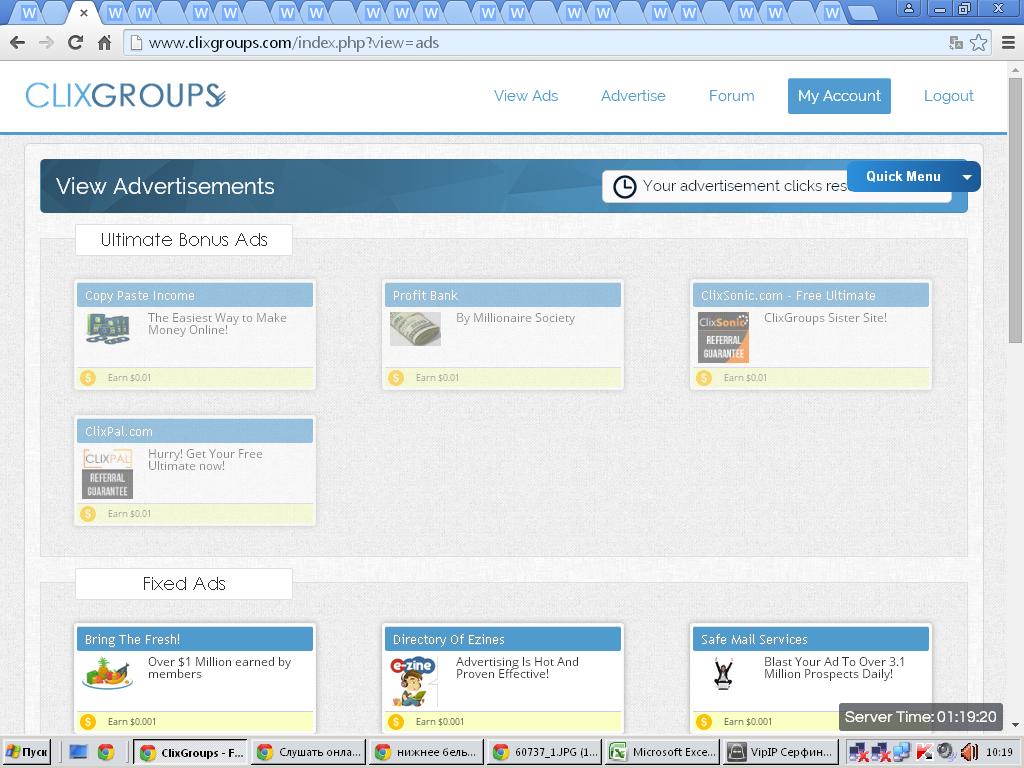The width and height of the screenshot is (1024, 768).
Task: Click the coin icon in Bring The Fresh ad
Action: pos(88,722)
